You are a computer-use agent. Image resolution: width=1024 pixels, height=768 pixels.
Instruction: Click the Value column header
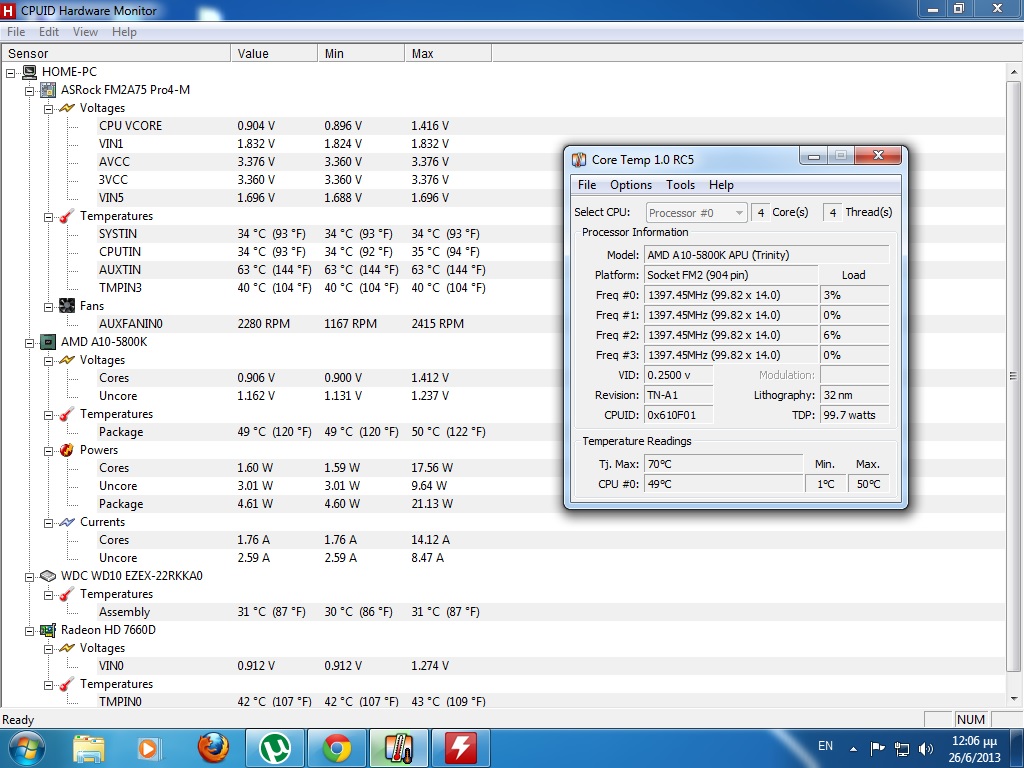pyautogui.click(x=274, y=54)
